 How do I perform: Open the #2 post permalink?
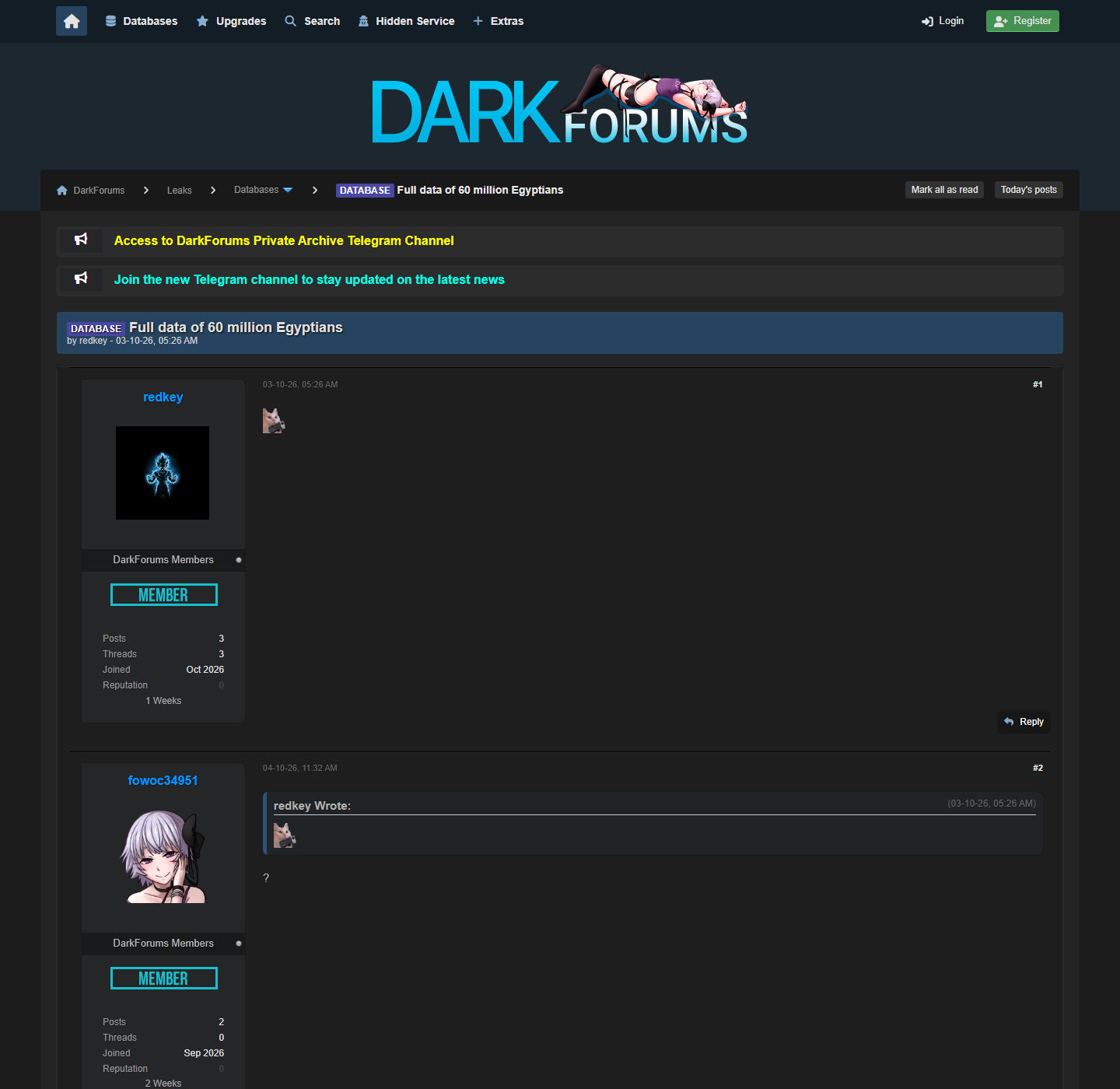(1038, 768)
